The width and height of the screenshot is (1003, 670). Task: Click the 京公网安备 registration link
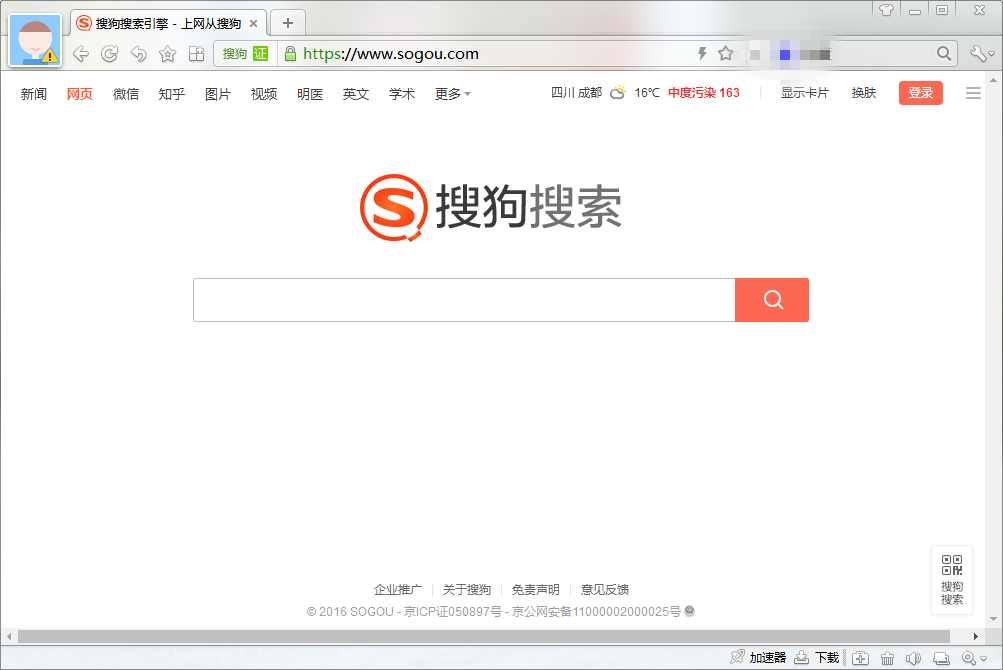(x=596, y=612)
